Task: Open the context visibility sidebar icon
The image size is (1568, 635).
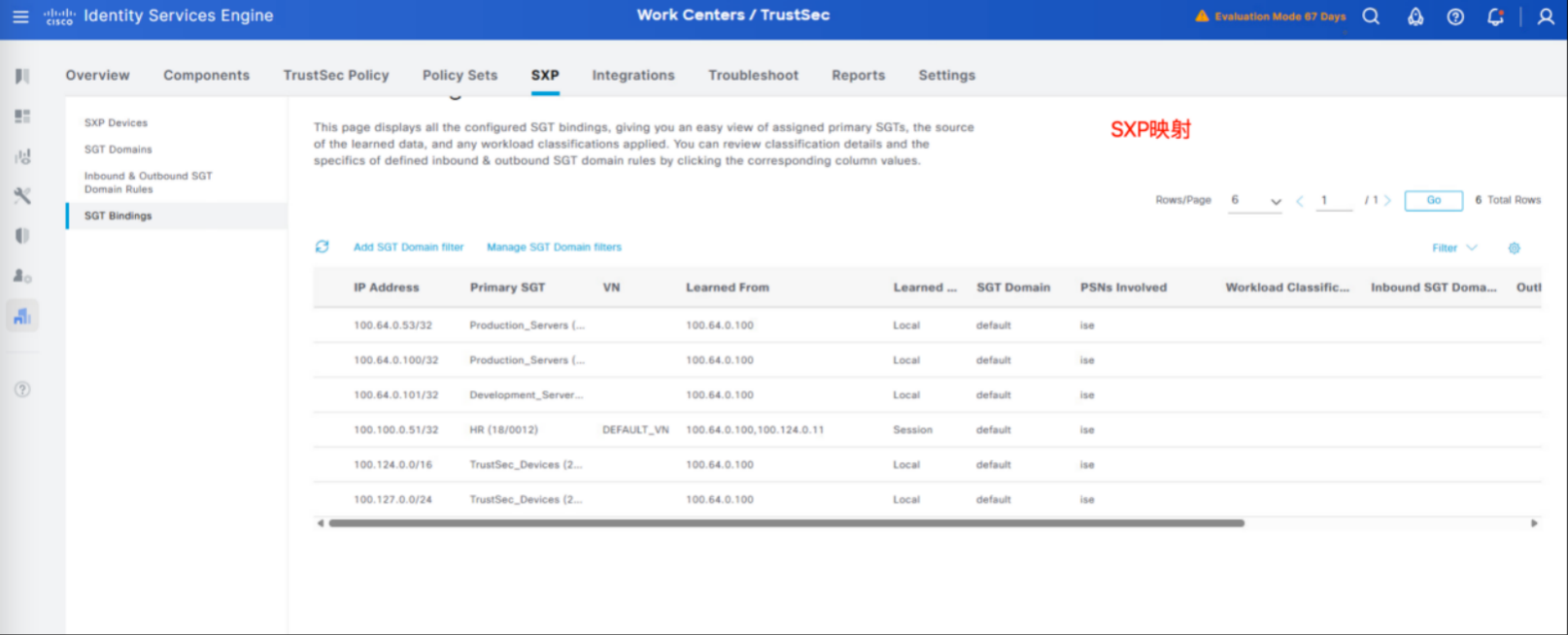Action: (x=22, y=156)
